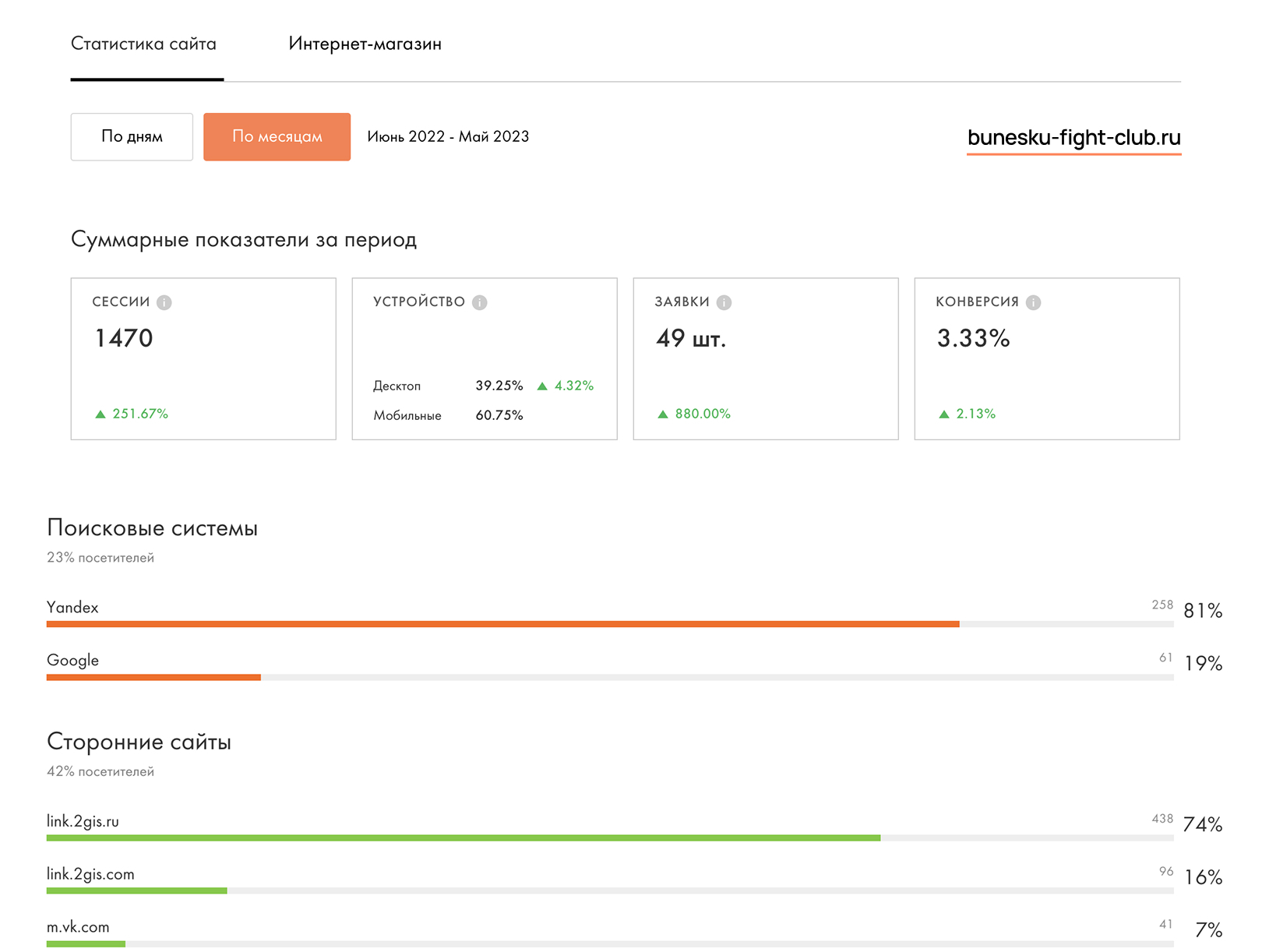Select the По месяцам view button

[x=277, y=137]
